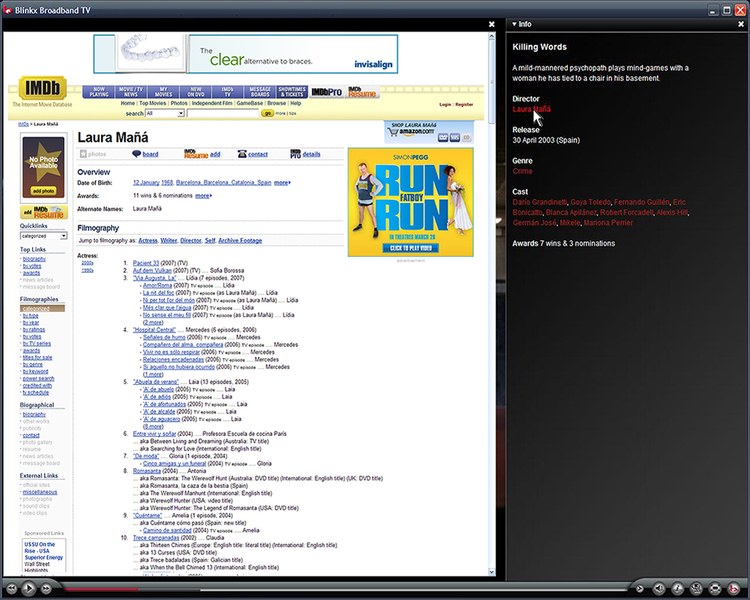Click the video progress bar
Image resolution: width=750 pixels, height=600 pixels.
click(344, 589)
